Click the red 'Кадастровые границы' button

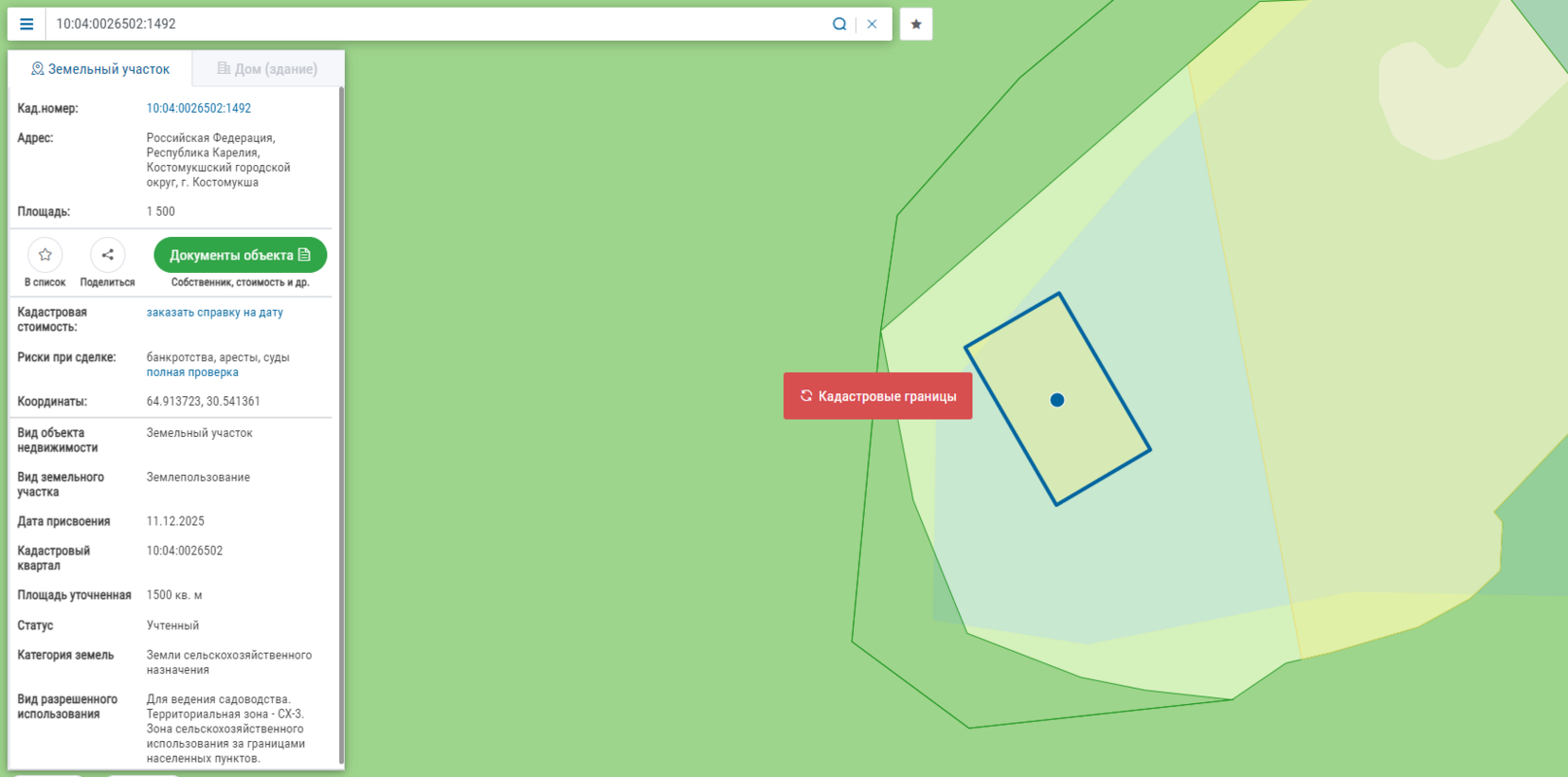click(x=877, y=396)
